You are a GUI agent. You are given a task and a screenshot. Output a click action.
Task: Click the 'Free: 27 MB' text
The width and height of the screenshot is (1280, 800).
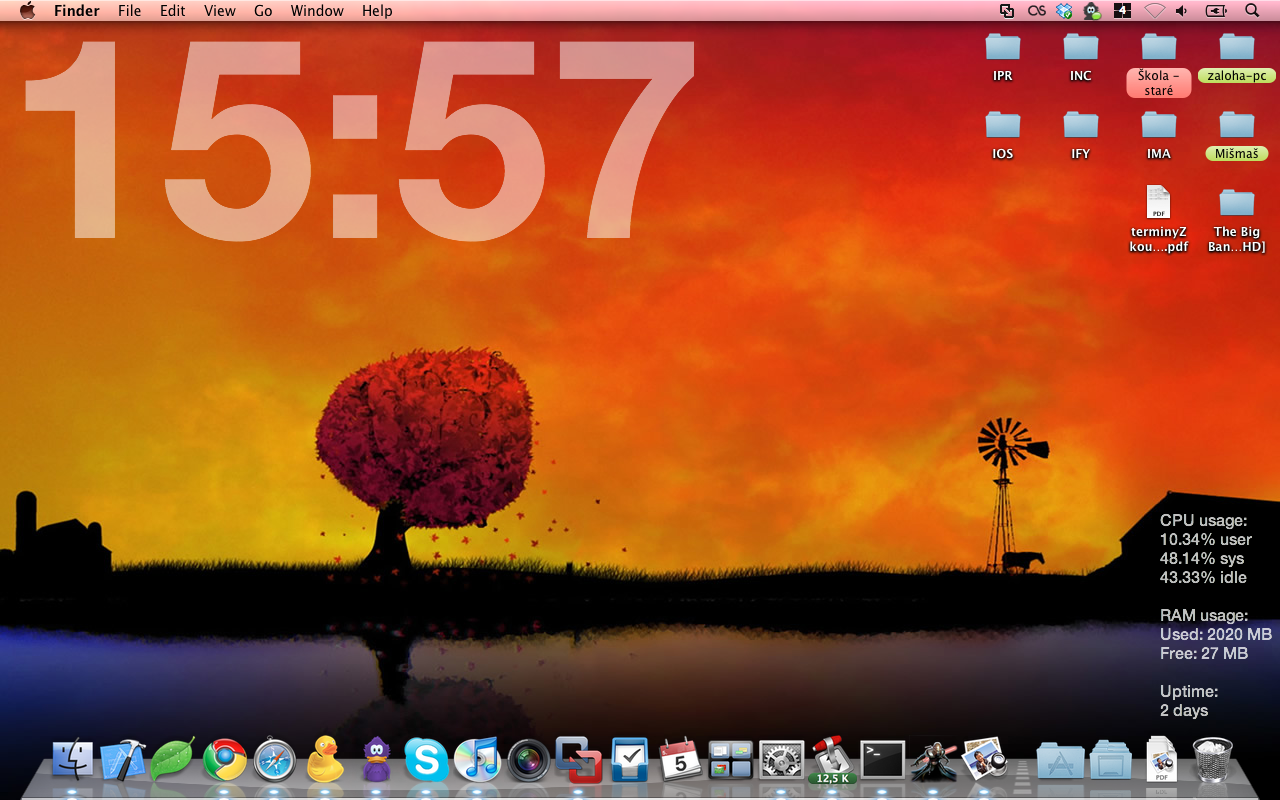point(1204,653)
